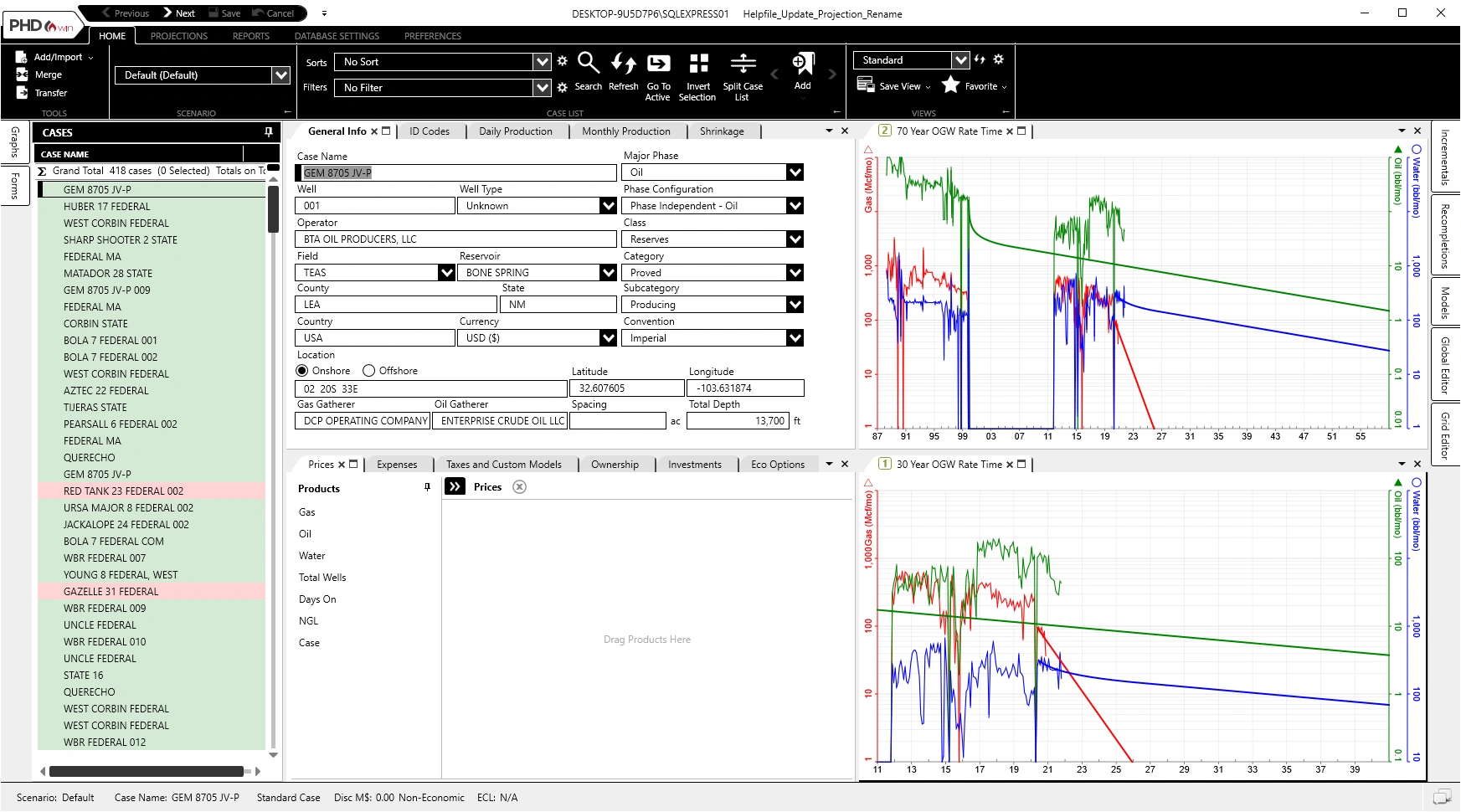Switch to the Monthly Production tab
The width and height of the screenshot is (1461, 812).
625,131
